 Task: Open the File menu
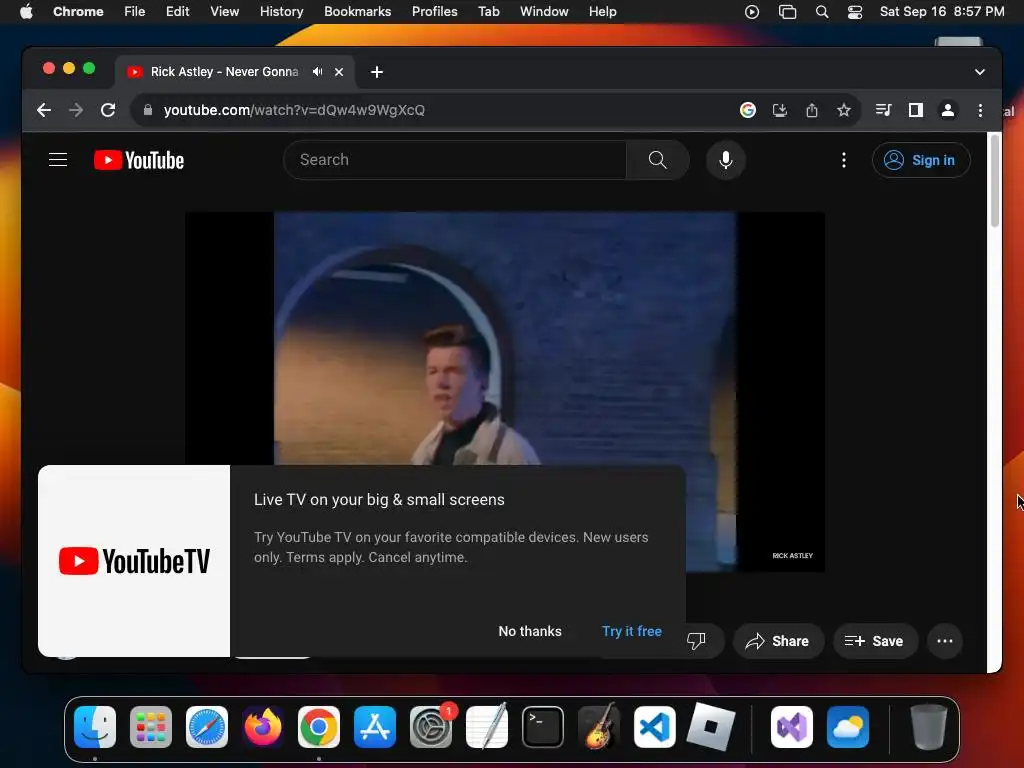(135, 12)
